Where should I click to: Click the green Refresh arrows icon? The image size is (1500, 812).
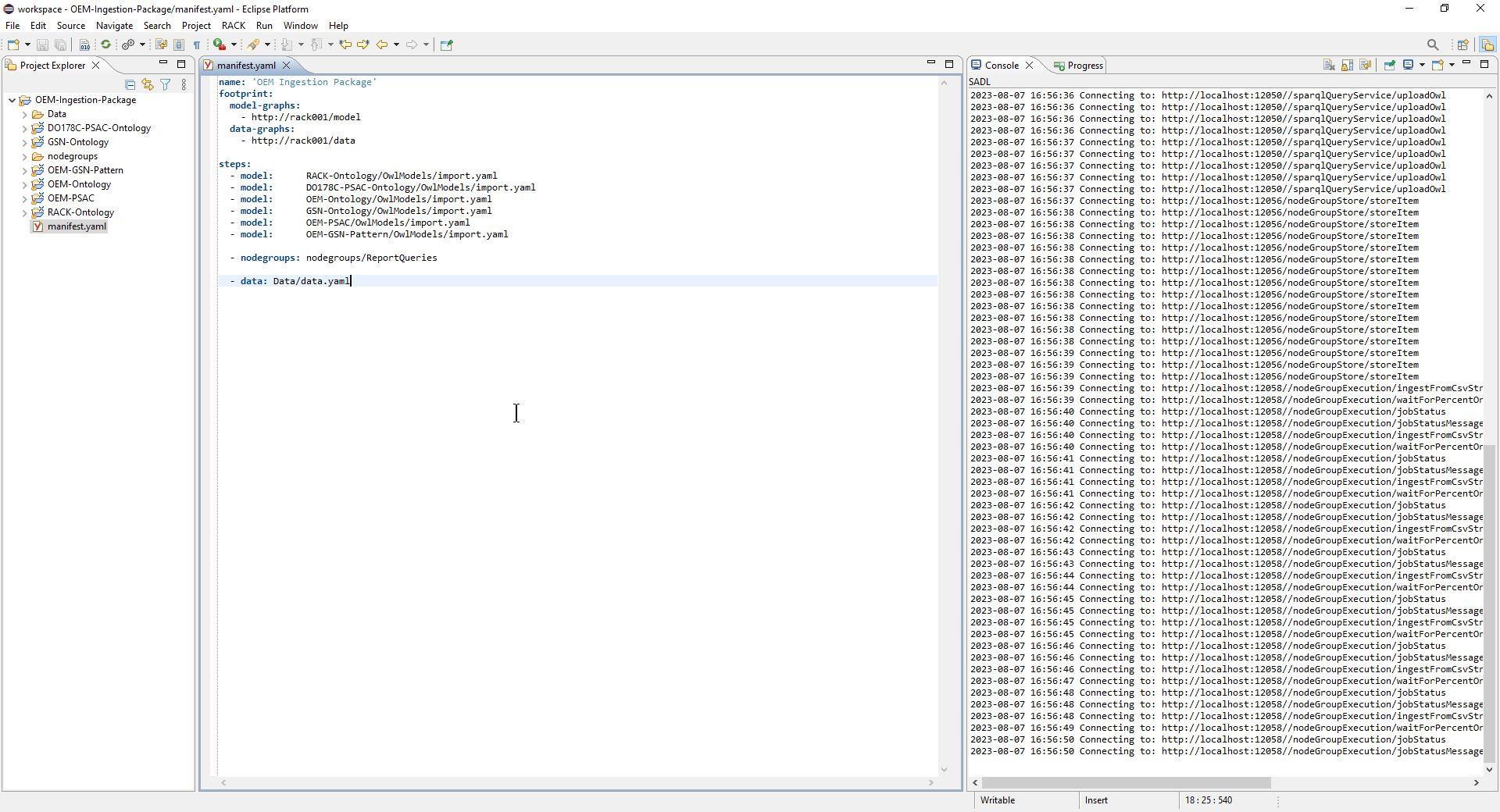point(106,45)
